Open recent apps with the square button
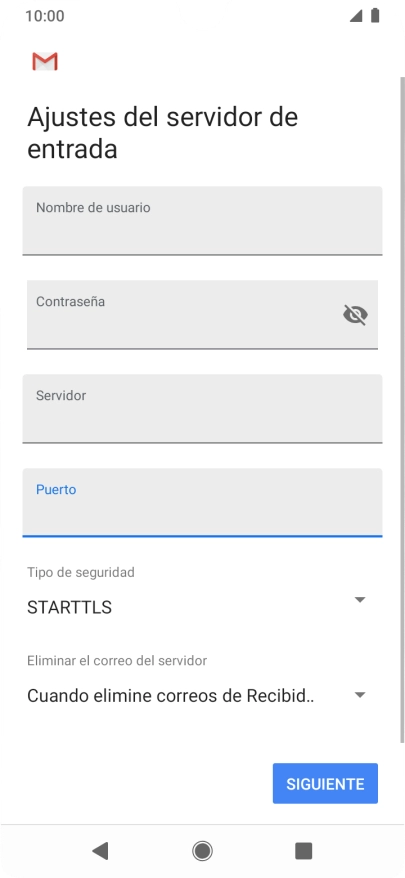The height and width of the screenshot is (878, 405). point(304,851)
